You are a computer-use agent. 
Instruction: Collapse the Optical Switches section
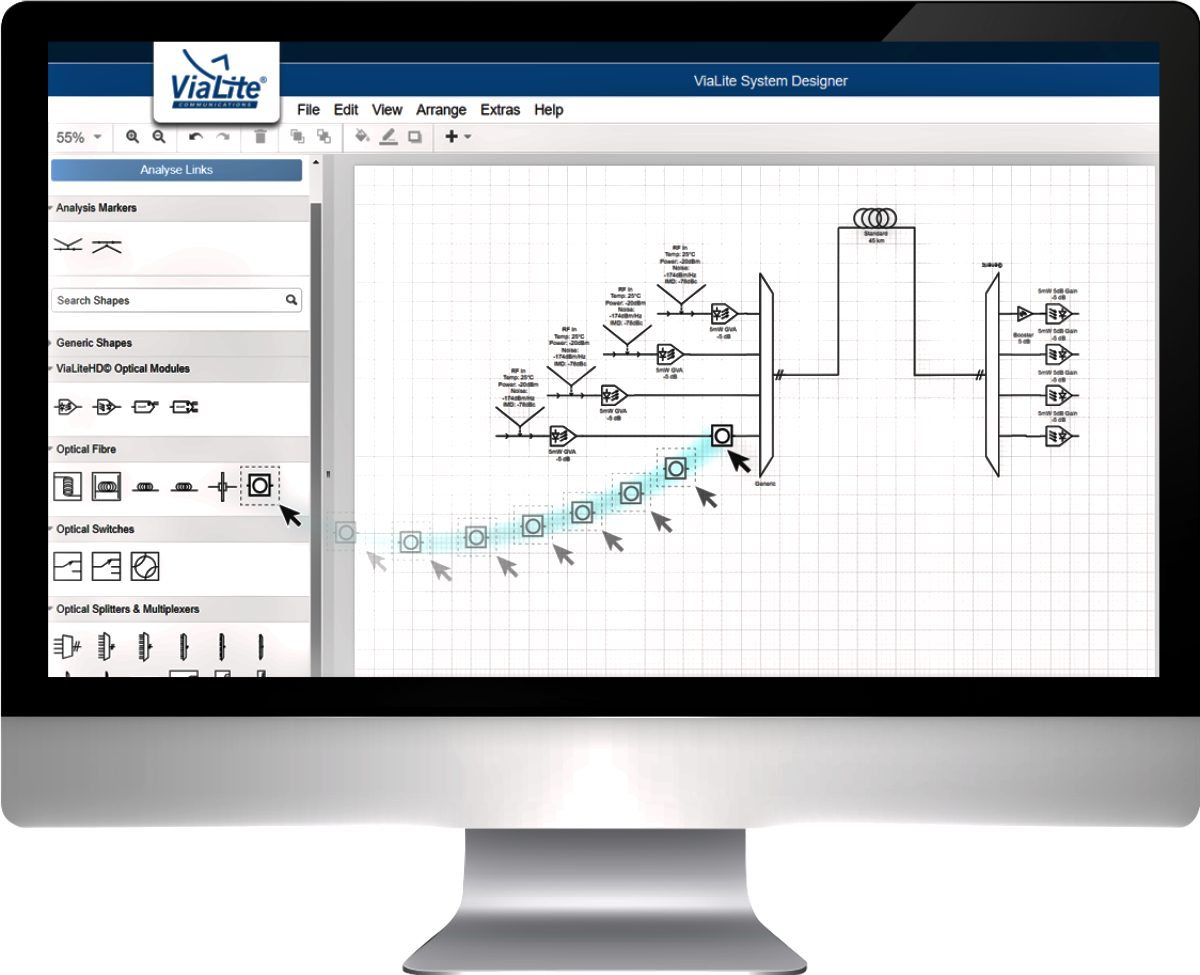[x=176, y=529]
